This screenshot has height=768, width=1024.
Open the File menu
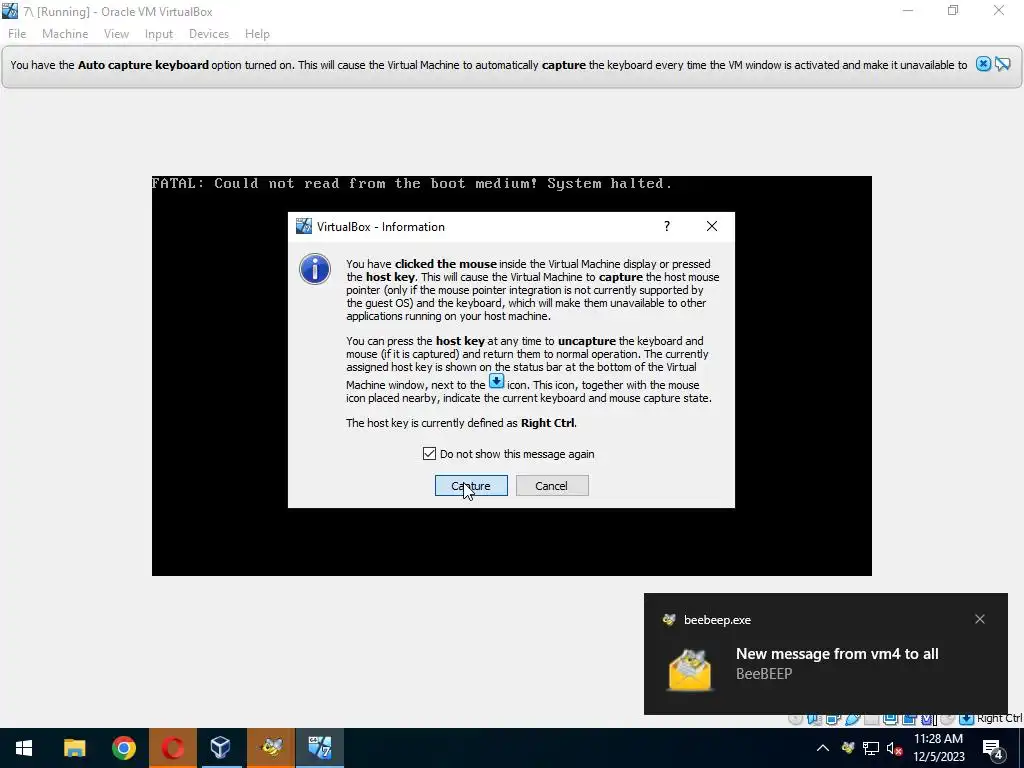(17, 34)
